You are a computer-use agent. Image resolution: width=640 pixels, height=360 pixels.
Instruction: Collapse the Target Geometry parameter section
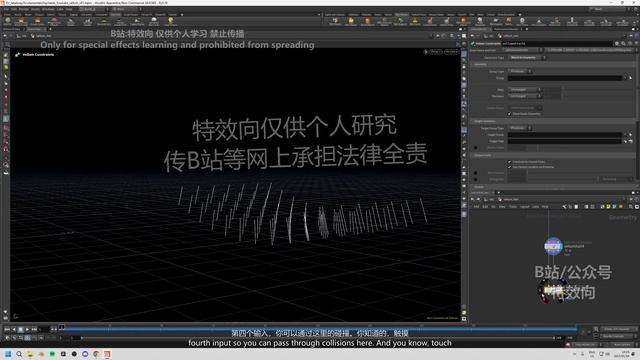pos(484,121)
